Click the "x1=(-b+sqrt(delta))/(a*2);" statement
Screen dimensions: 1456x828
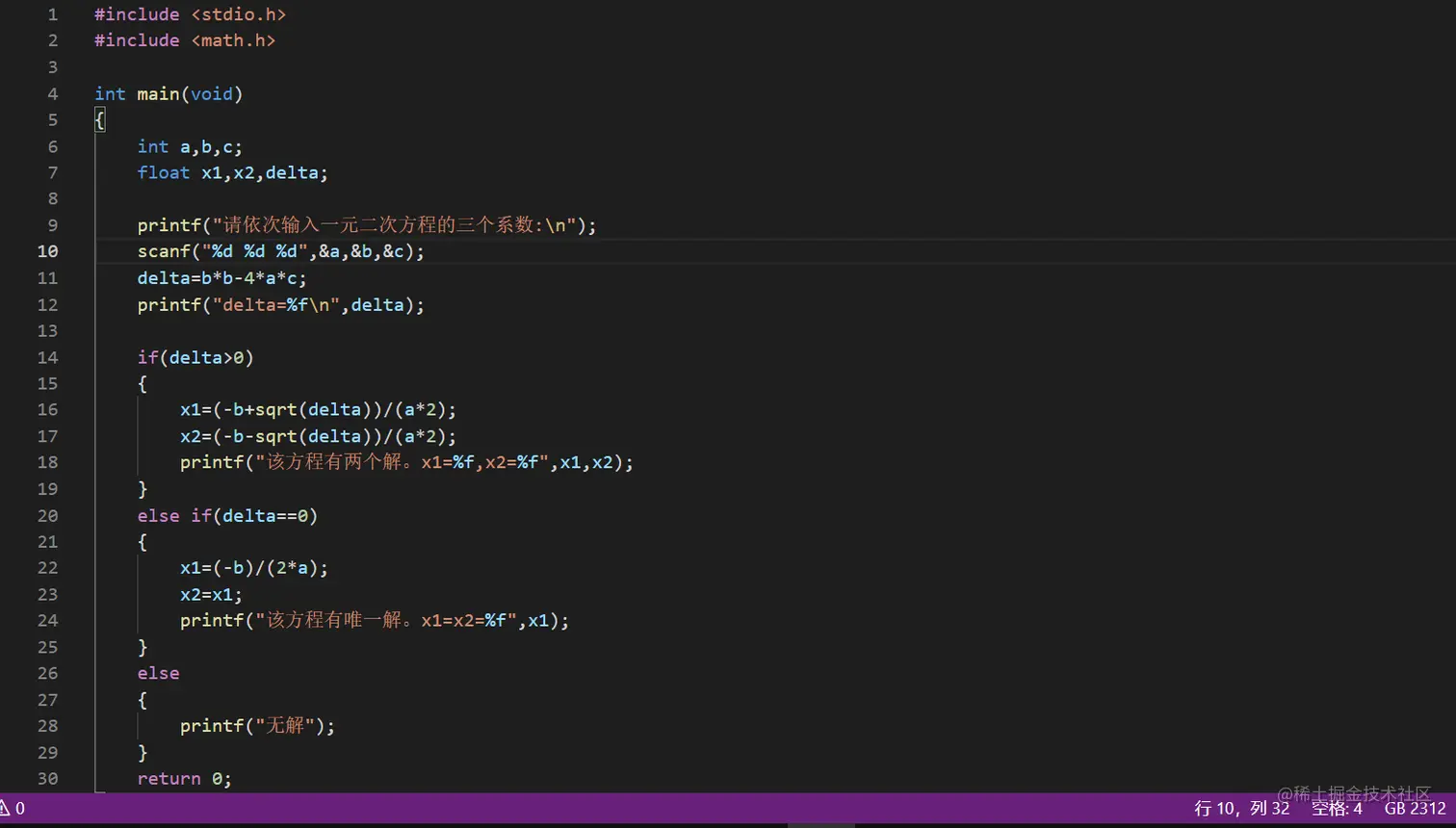point(318,409)
